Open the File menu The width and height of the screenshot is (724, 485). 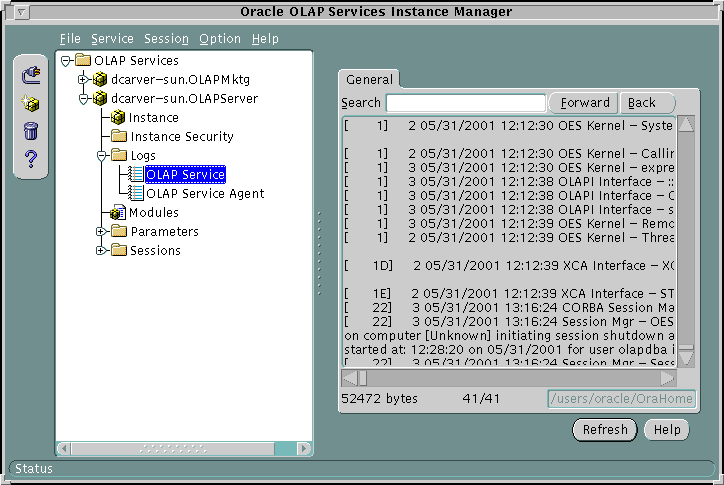(70, 39)
